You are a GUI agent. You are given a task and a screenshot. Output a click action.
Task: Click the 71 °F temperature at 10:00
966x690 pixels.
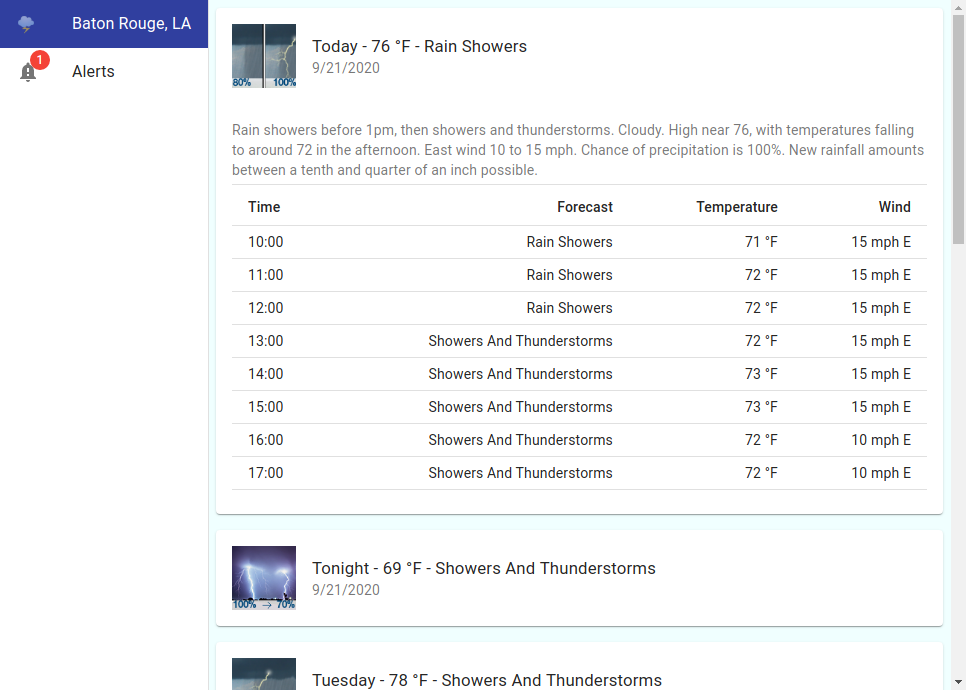[x=761, y=242]
